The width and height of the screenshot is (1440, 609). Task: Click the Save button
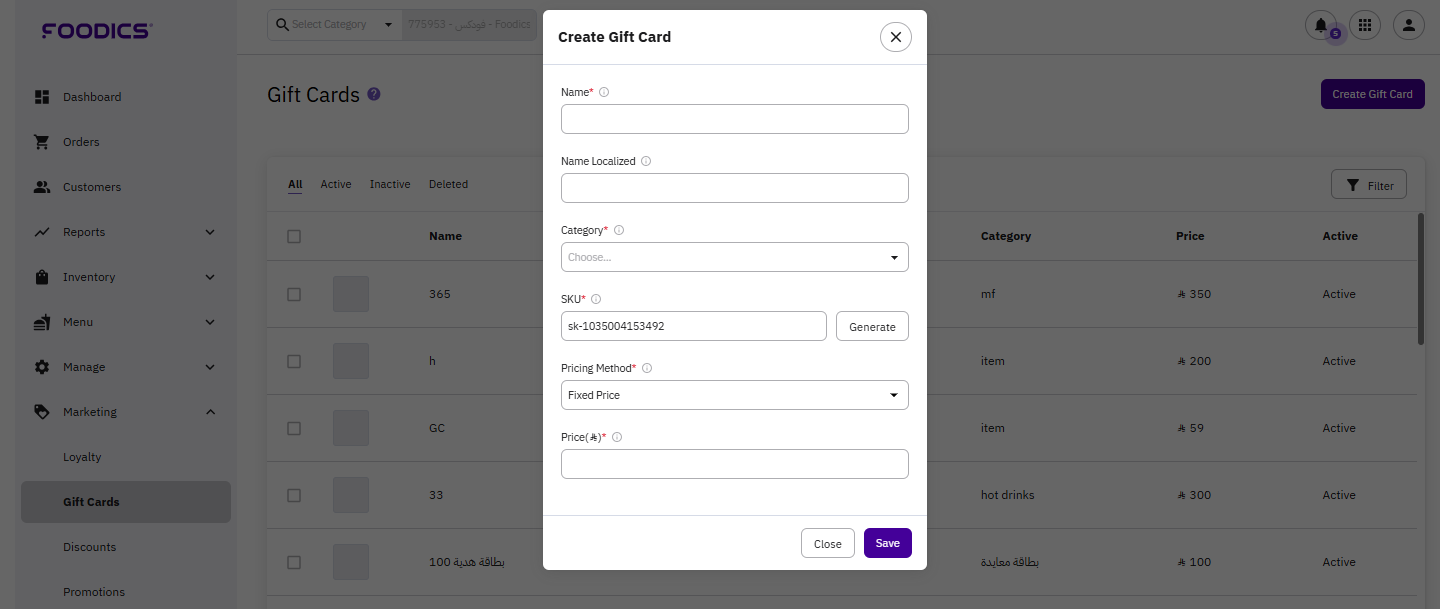pyautogui.click(x=887, y=543)
